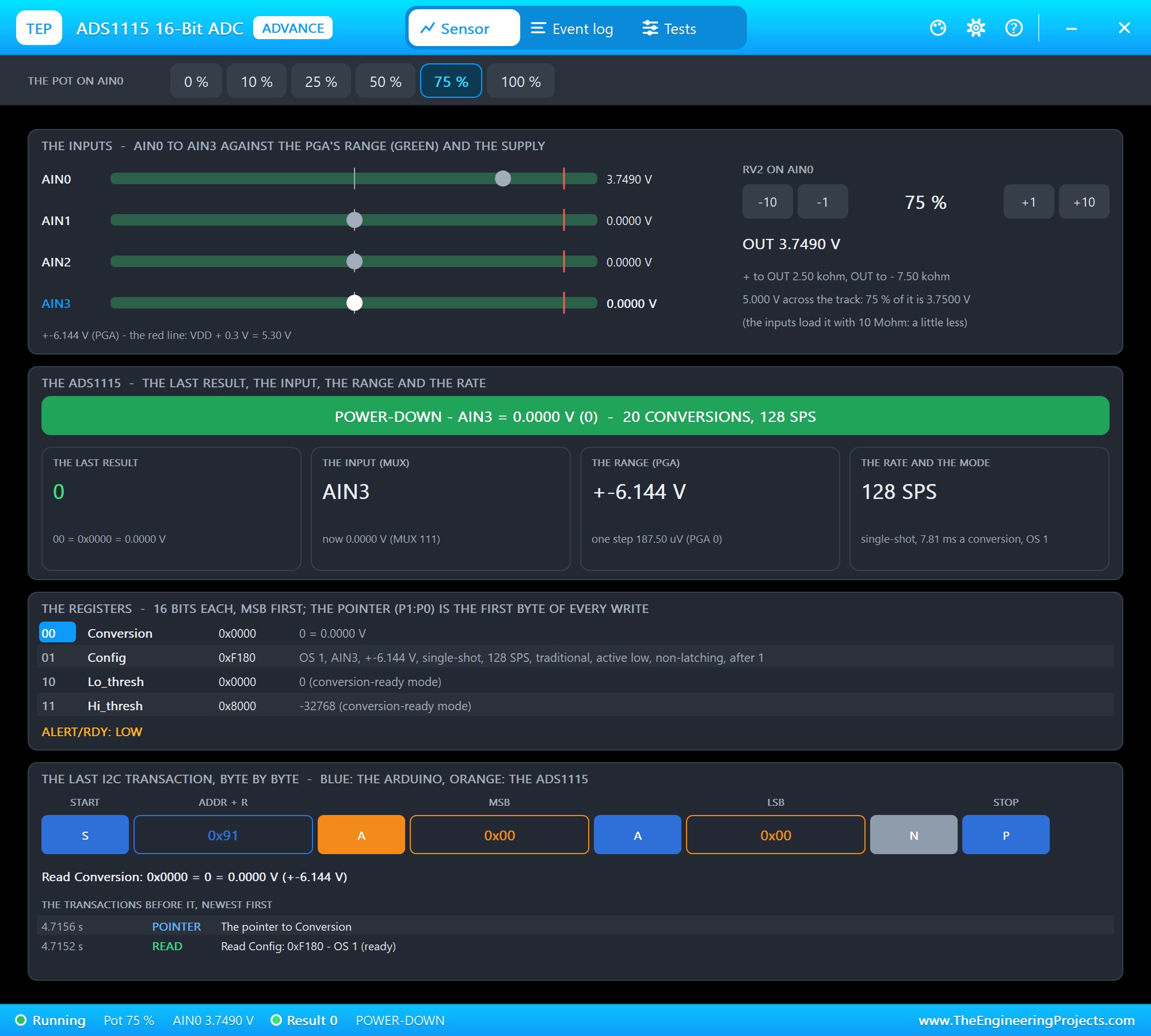This screenshot has width=1151, height=1036.
Task: Select the Config register row 0xF180
Action: pyautogui.click(x=575, y=657)
